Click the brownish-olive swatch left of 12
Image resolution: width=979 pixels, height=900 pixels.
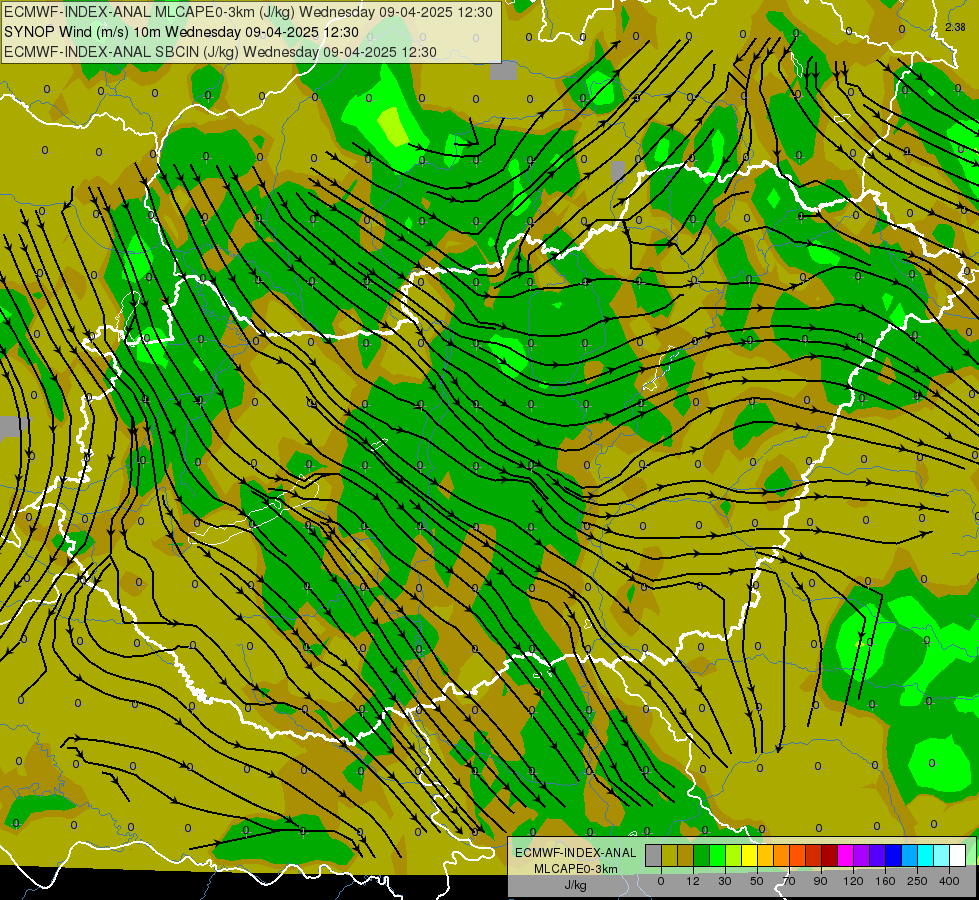coord(686,855)
